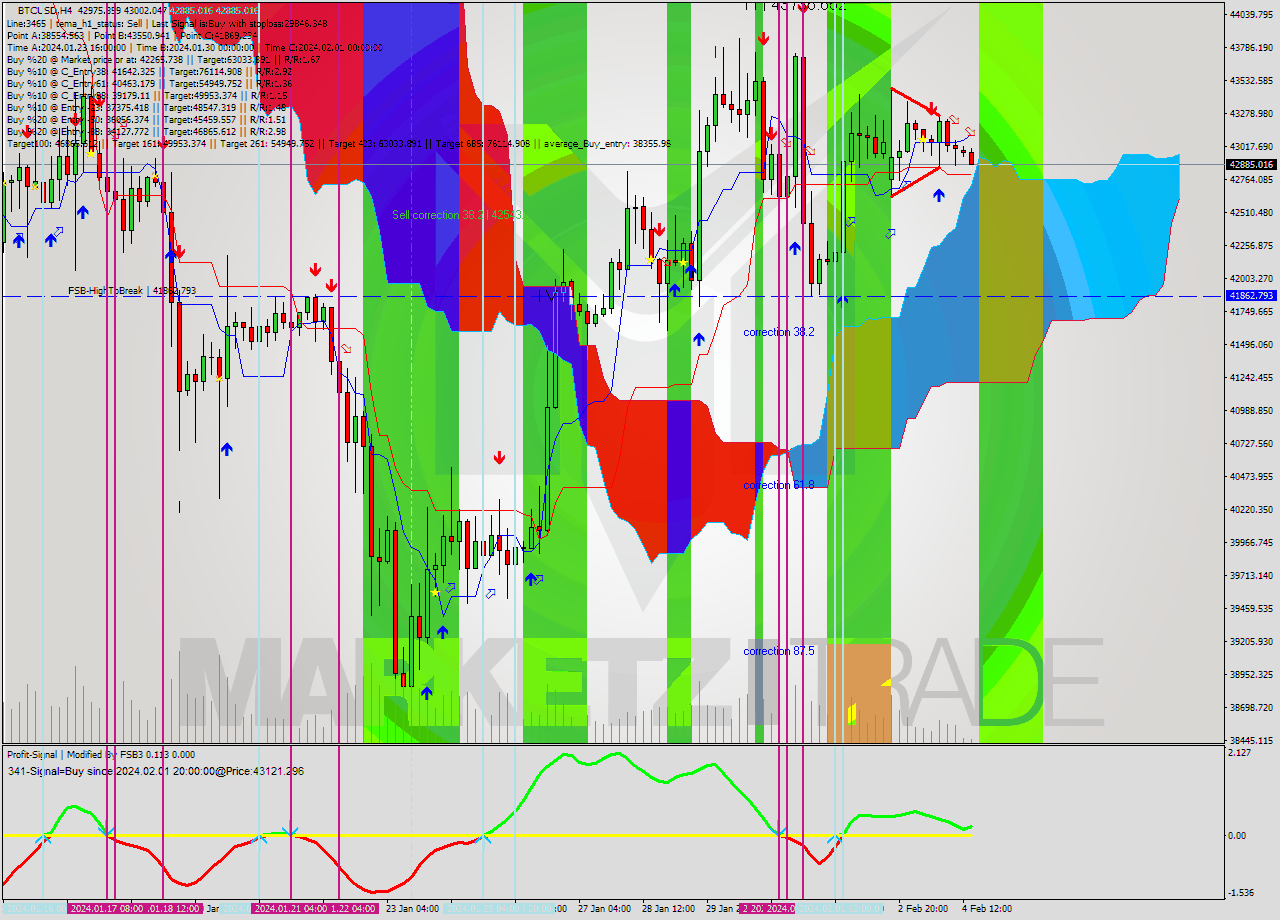Click the '2024.01.21 04:00' highlighted time marker
Viewport: 1280px width, 920px height.
click(x=292, y=908)
